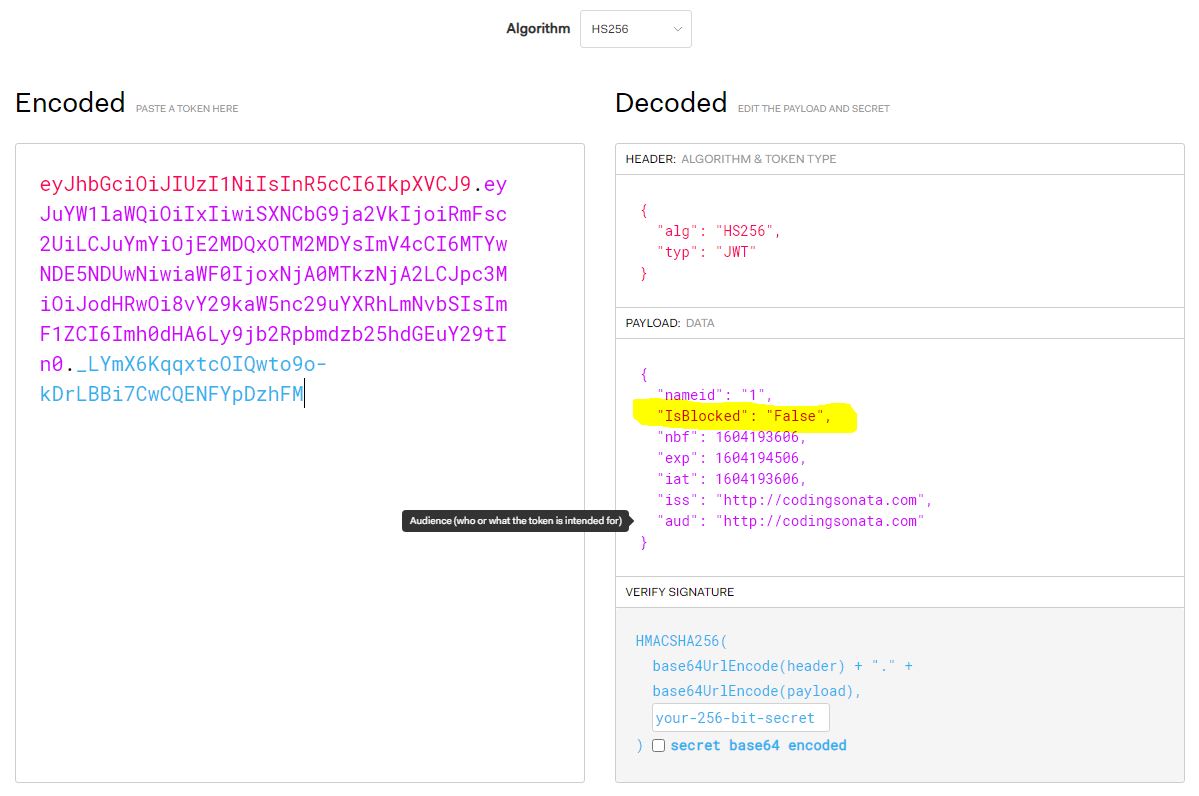
Task: Click the Encoded tab heading
Action: (69, 103)
